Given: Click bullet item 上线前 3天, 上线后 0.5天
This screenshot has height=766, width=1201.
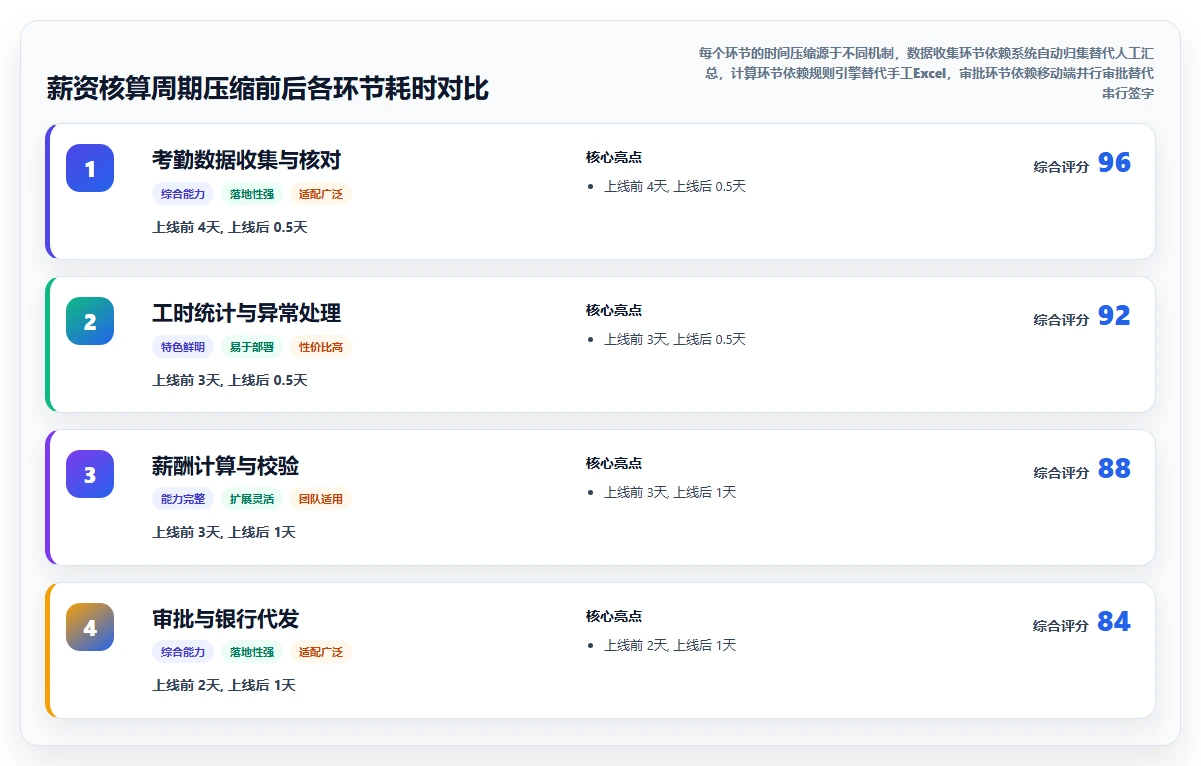Looking at the screenshot, I should [x=675, y=339].
